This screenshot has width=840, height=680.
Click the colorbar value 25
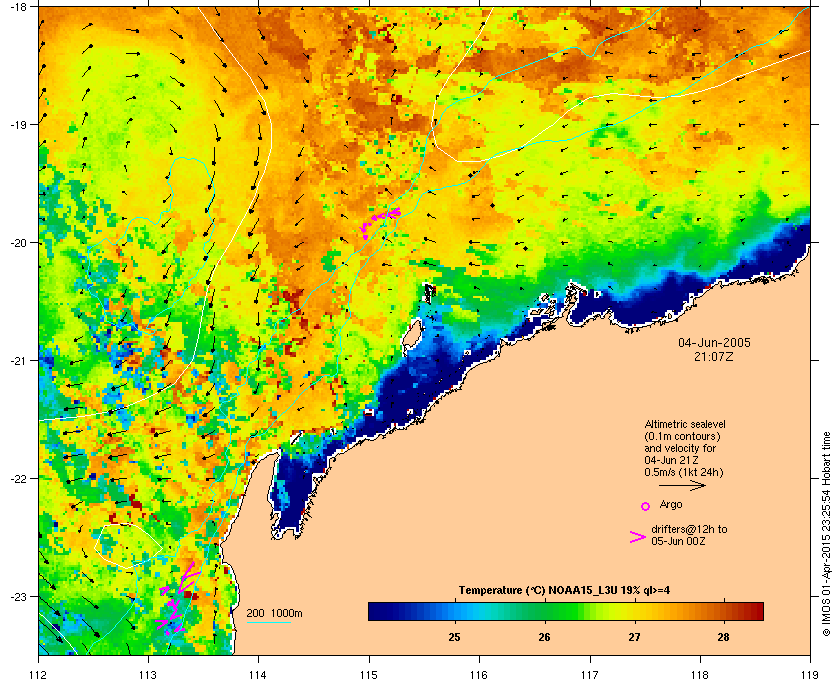[x=454, y=637]
